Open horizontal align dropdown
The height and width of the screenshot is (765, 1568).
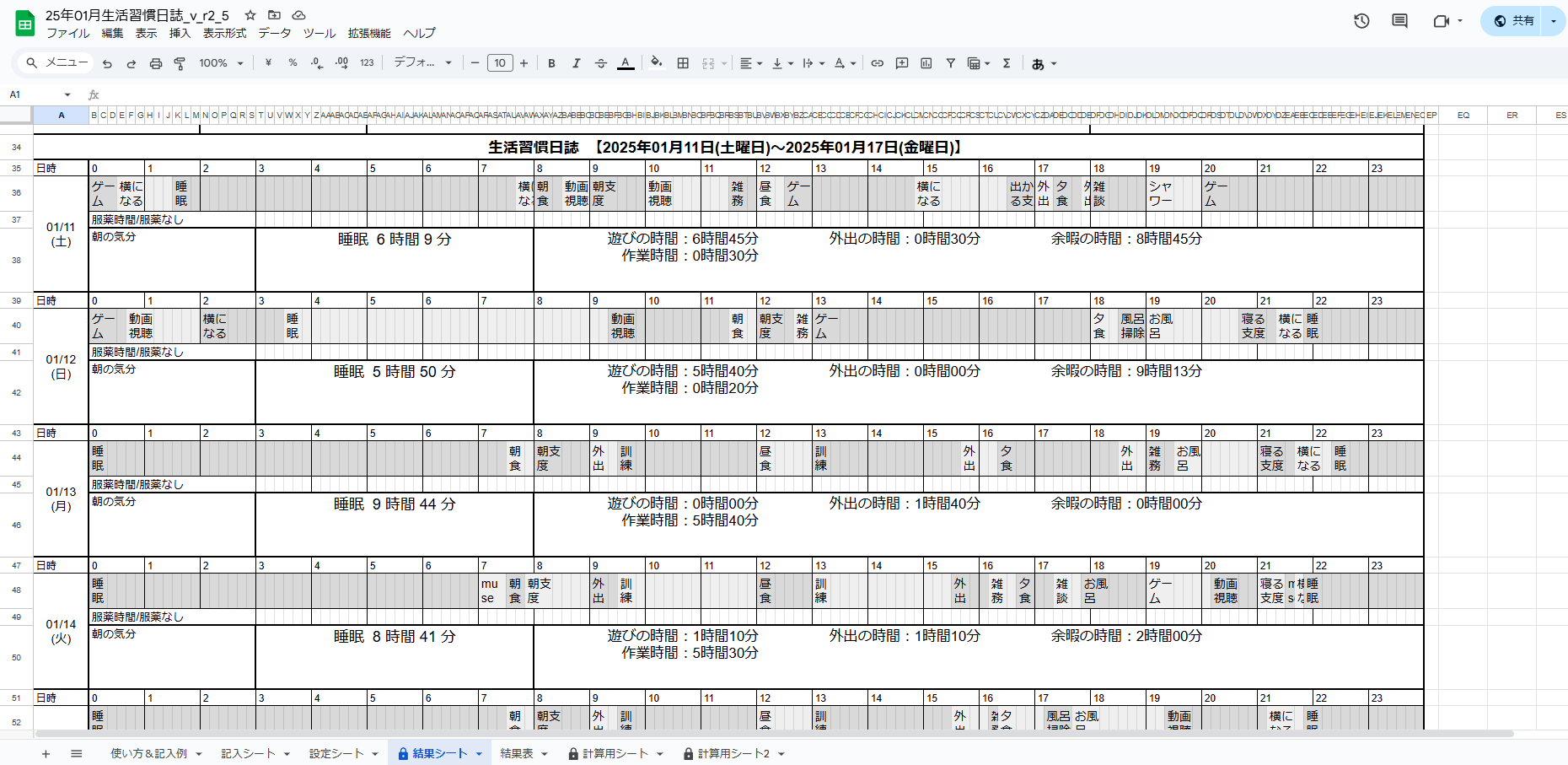click(x=751, y=63)
